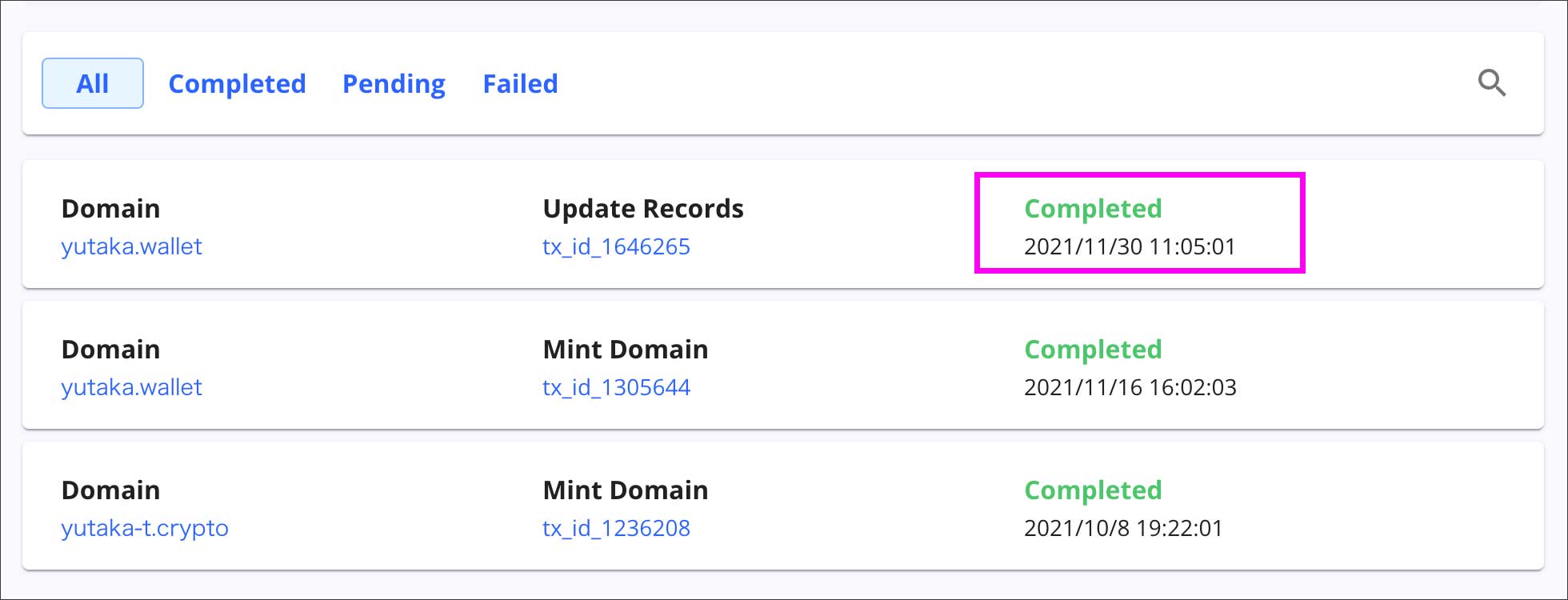The height and width of the screenshot is (600, 1568).
Task: Click the 2021/10/8 19:22:01 timestamp
Action: pos(1123,528)
